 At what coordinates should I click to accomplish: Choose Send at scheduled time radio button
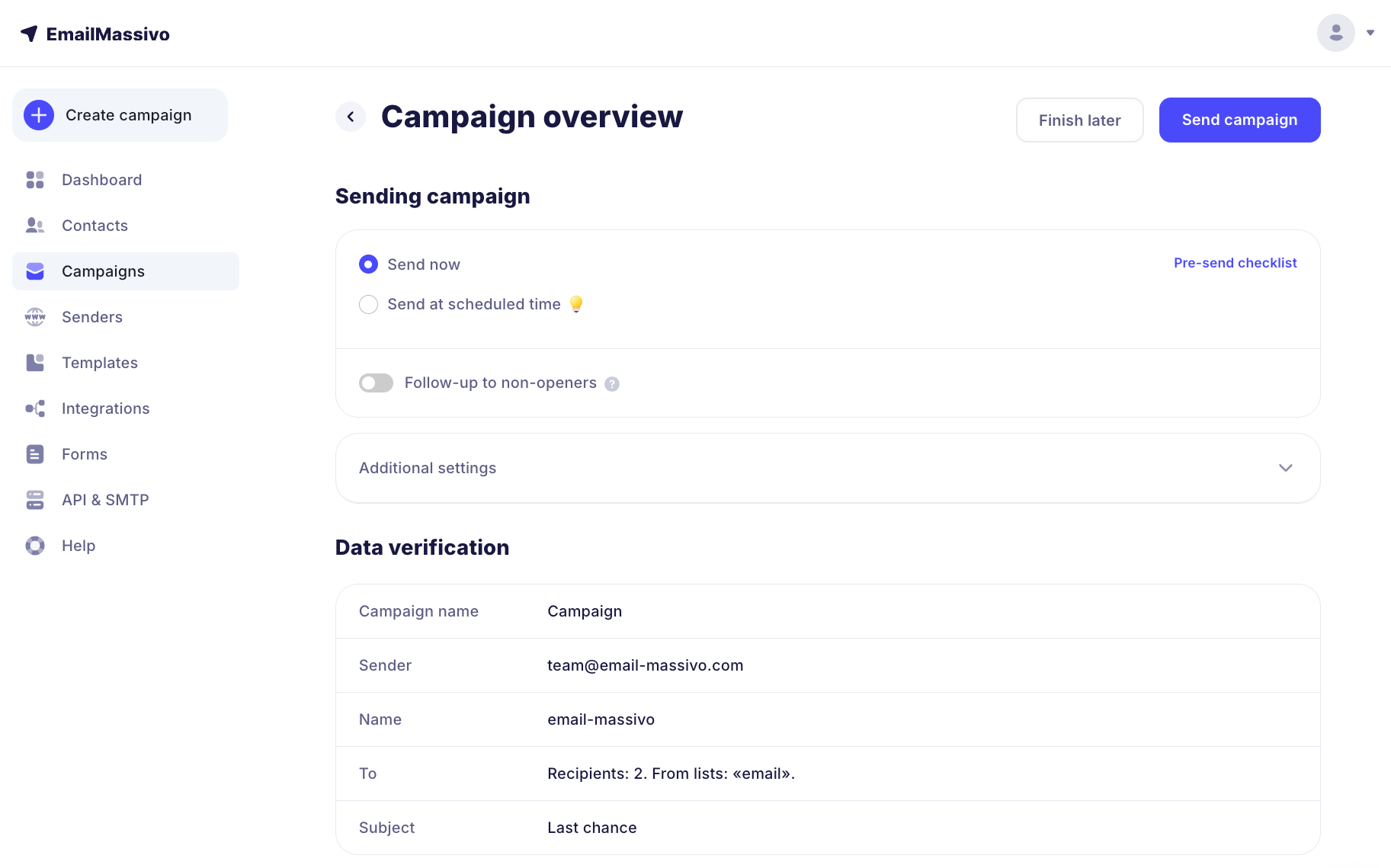[x=368, y=305]
